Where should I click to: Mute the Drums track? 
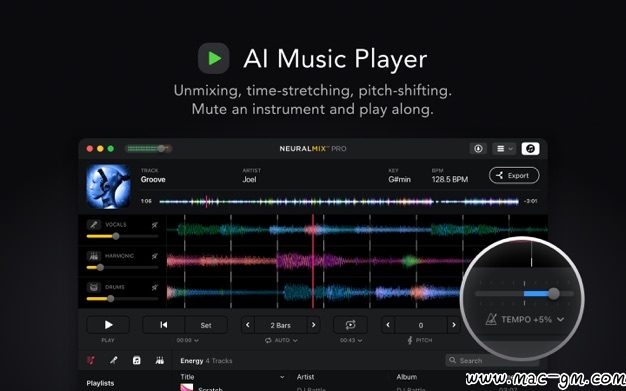pos(155,287)
